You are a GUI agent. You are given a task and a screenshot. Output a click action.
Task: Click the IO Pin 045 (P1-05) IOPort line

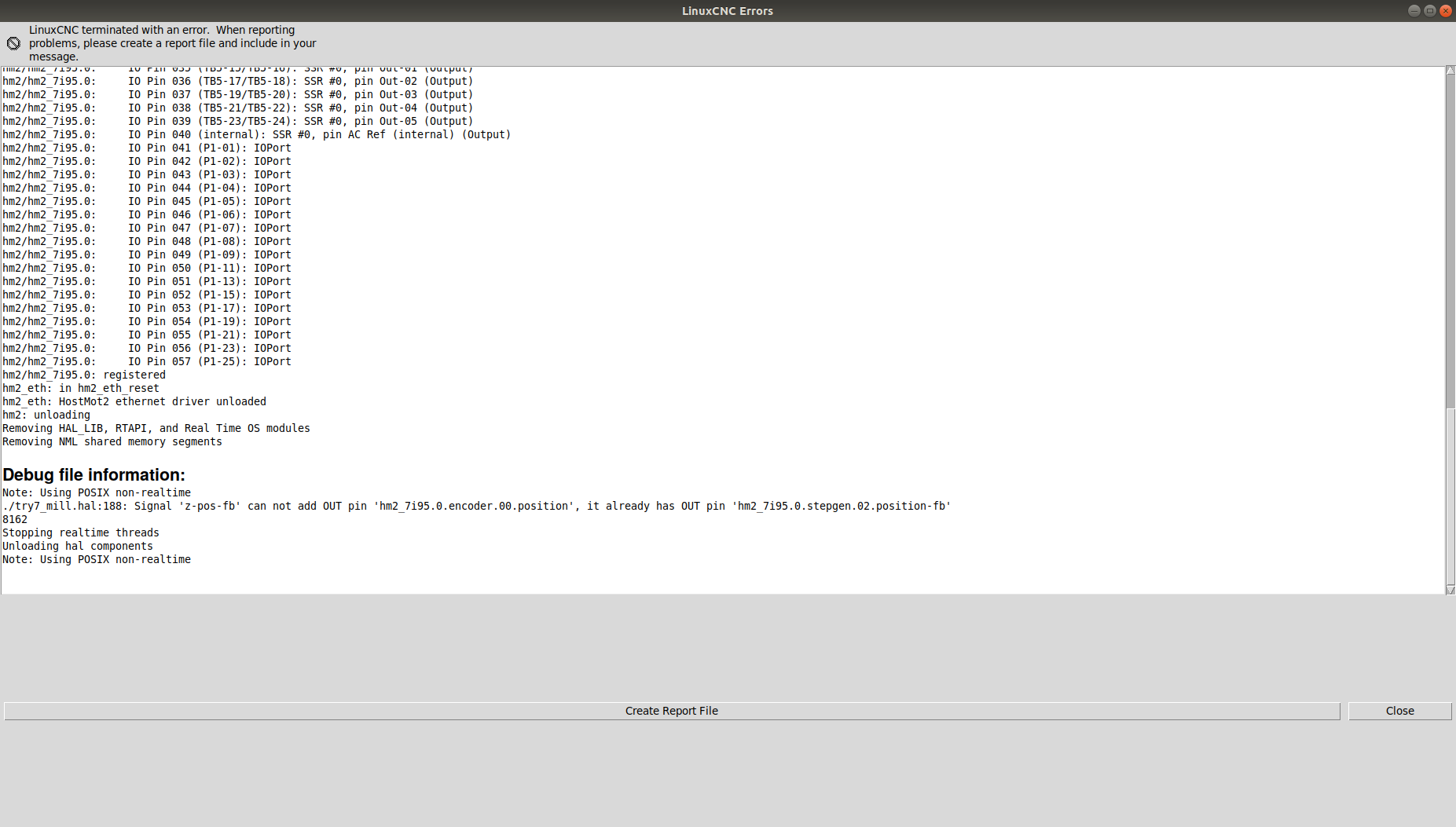coord(147,201)
